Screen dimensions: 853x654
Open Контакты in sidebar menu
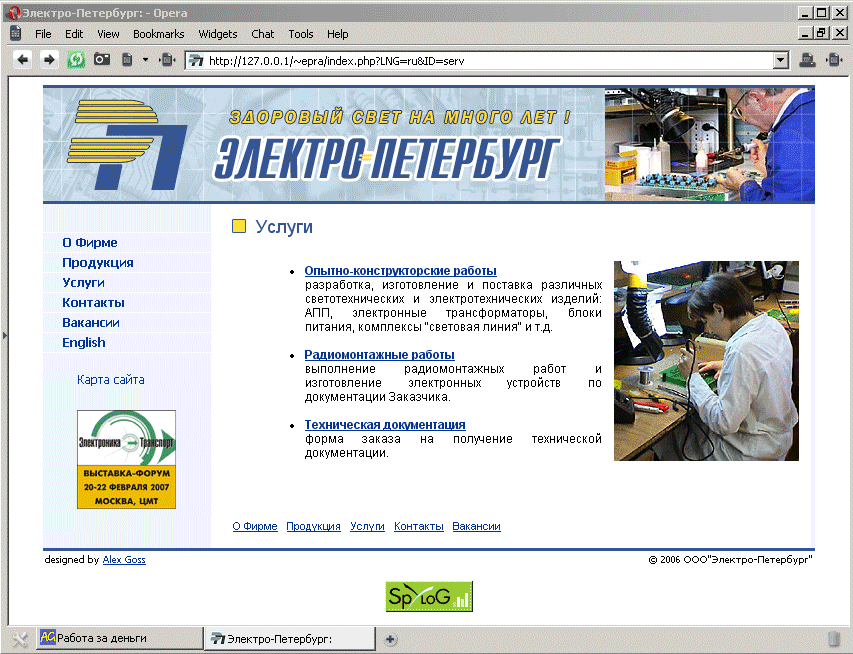point(93,303)
